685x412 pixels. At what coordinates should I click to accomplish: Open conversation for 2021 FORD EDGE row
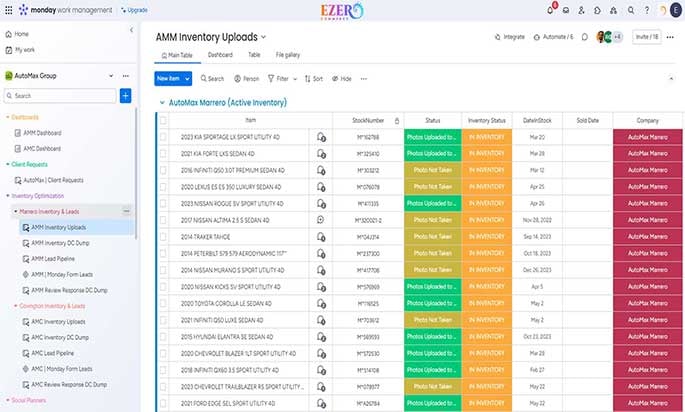pos(321,403)
